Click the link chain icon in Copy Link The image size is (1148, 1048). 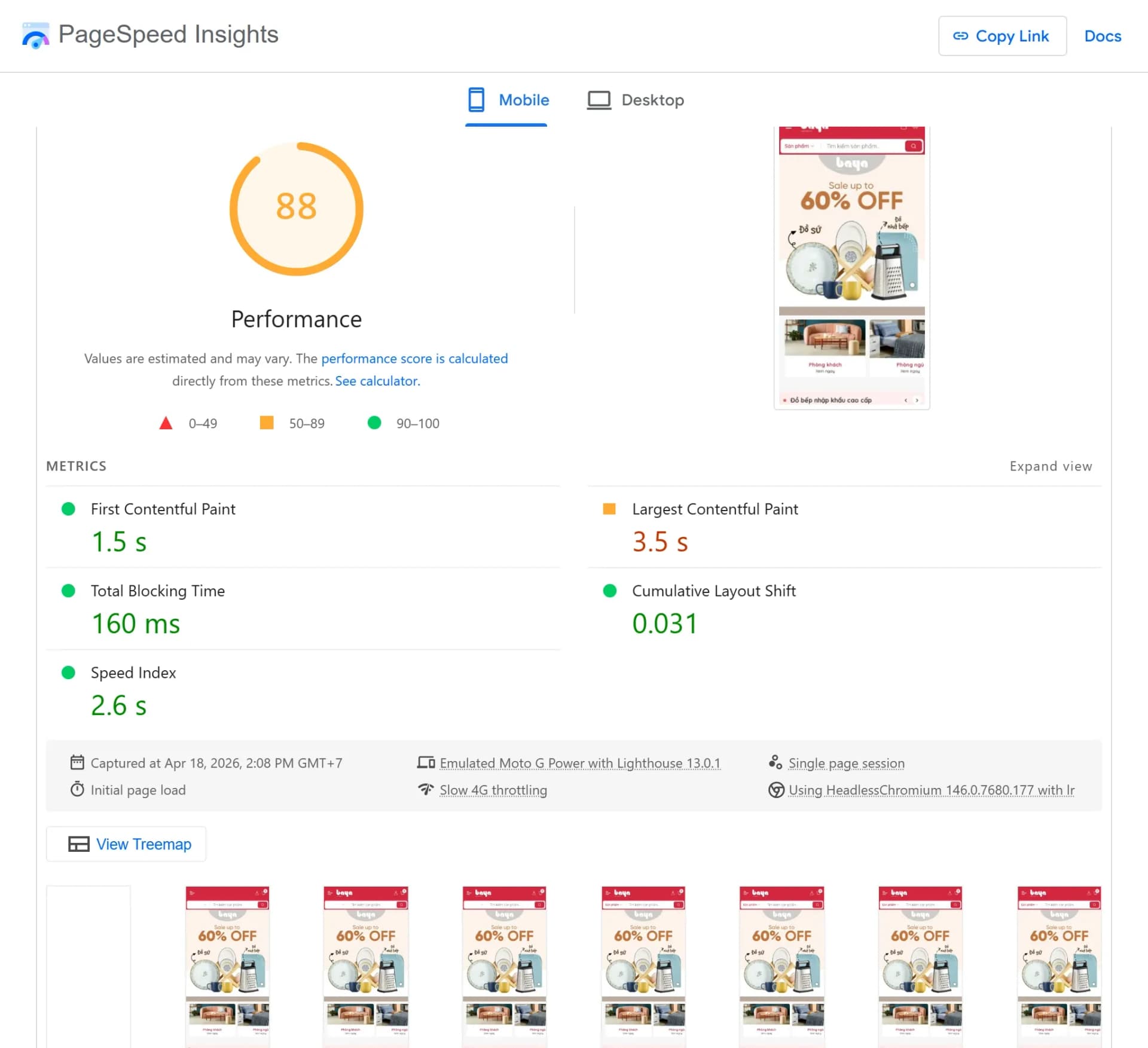coord(960,36)
